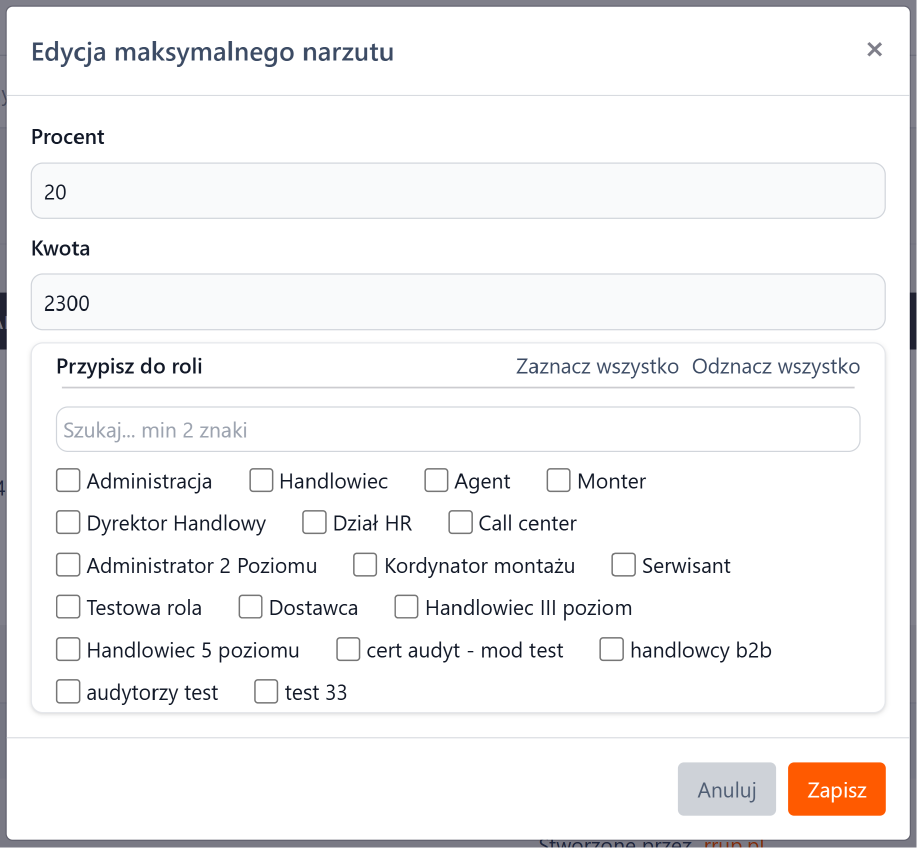Image resolution: width=917 pixels, height=848 pixels.
Task: Click Odznacz wszystko link
Action: pyautogui.click(x=775, y=366)
